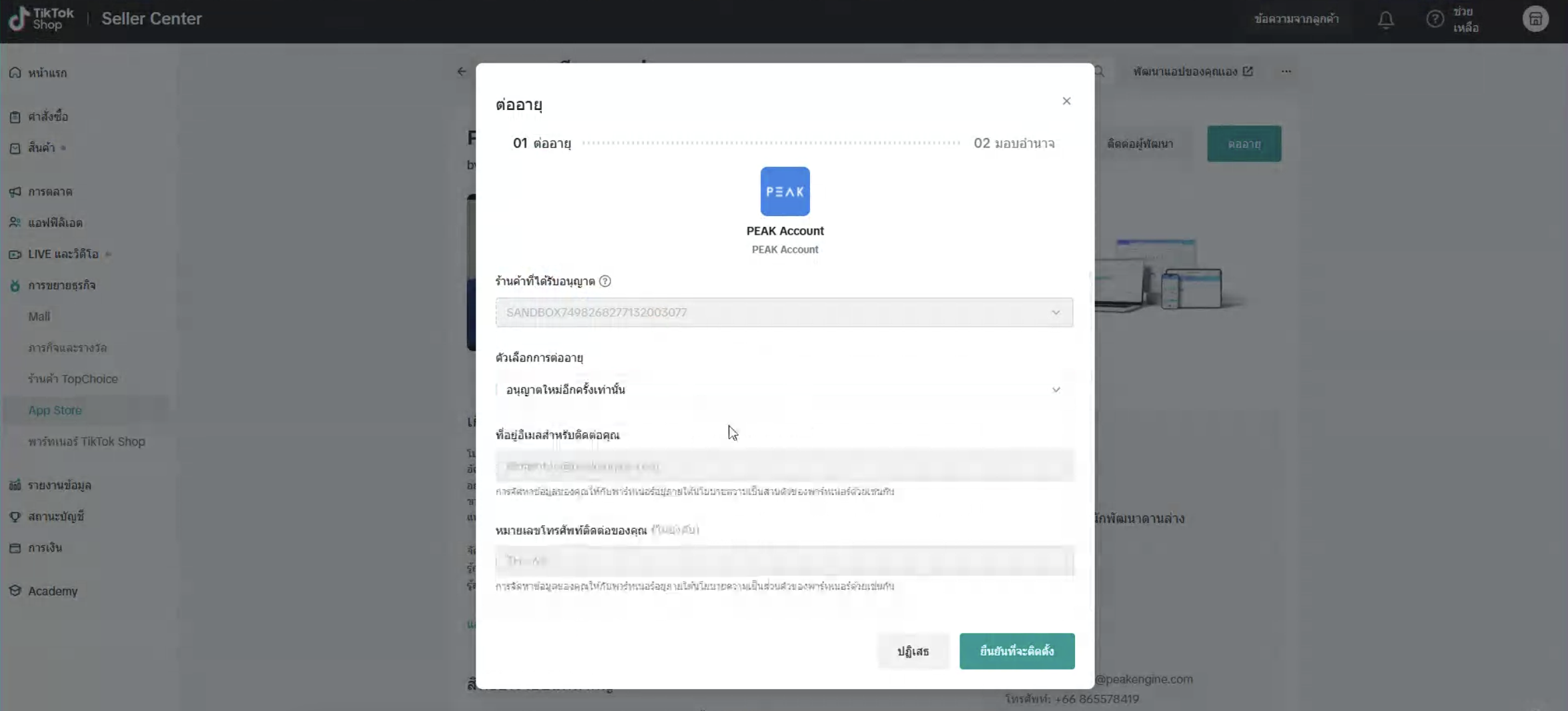
Task: Open สถานะบัญชี in the sidebar
Action: pos(56,517)
